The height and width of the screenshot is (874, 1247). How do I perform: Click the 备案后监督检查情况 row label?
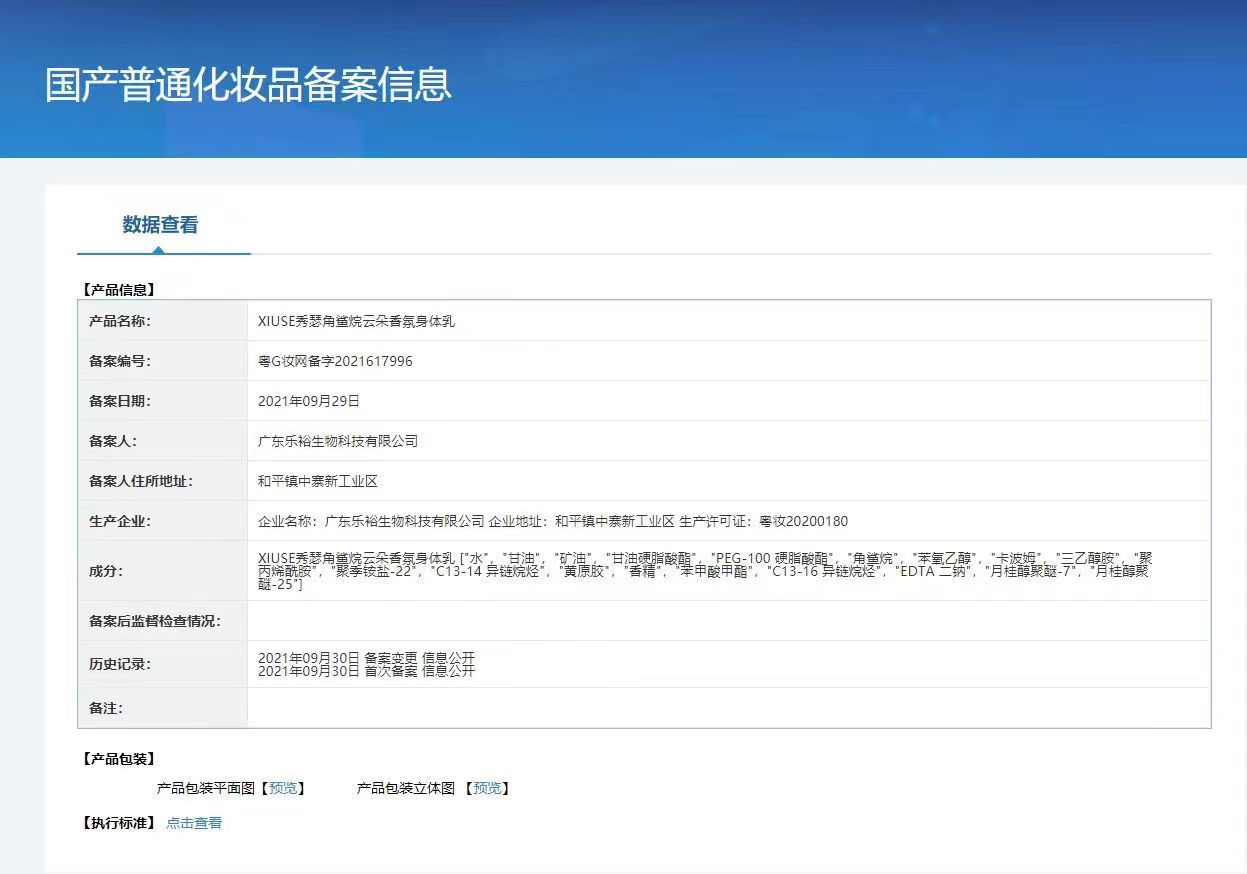(x=155, y=621)
